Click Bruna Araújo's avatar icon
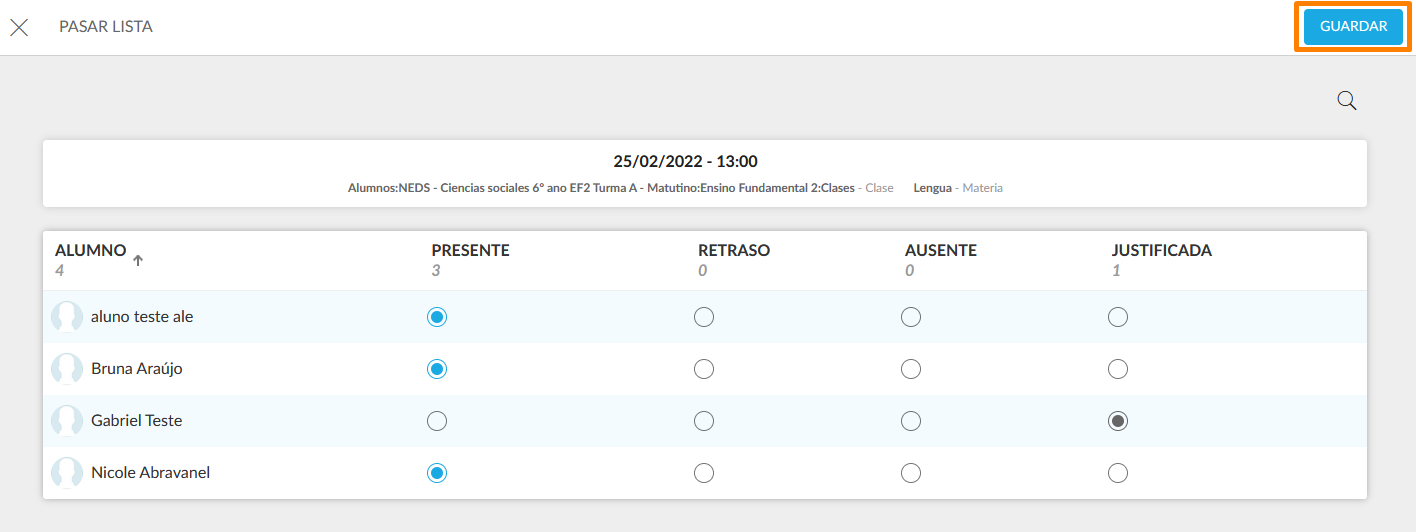The image size is (1416, 532). point(67,369)
